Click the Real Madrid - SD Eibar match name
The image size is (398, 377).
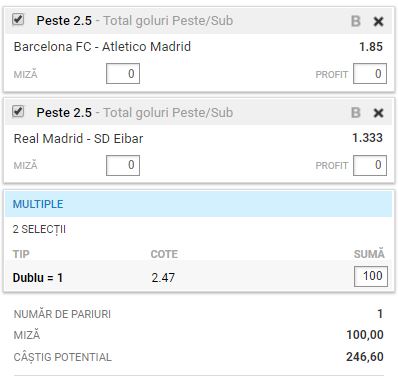(78, 138)
